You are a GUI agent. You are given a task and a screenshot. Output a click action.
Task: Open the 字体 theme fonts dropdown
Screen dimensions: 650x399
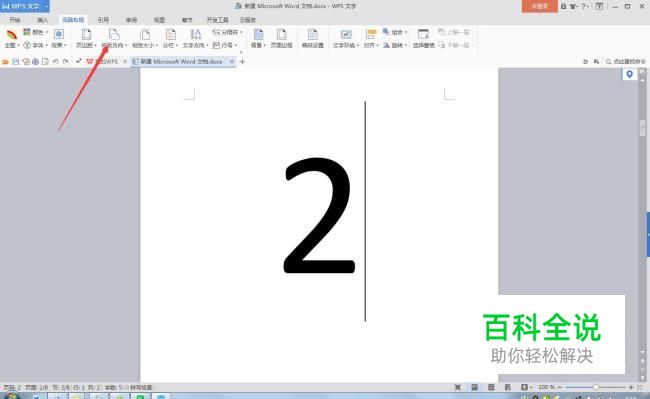click(x=36, y=45)
